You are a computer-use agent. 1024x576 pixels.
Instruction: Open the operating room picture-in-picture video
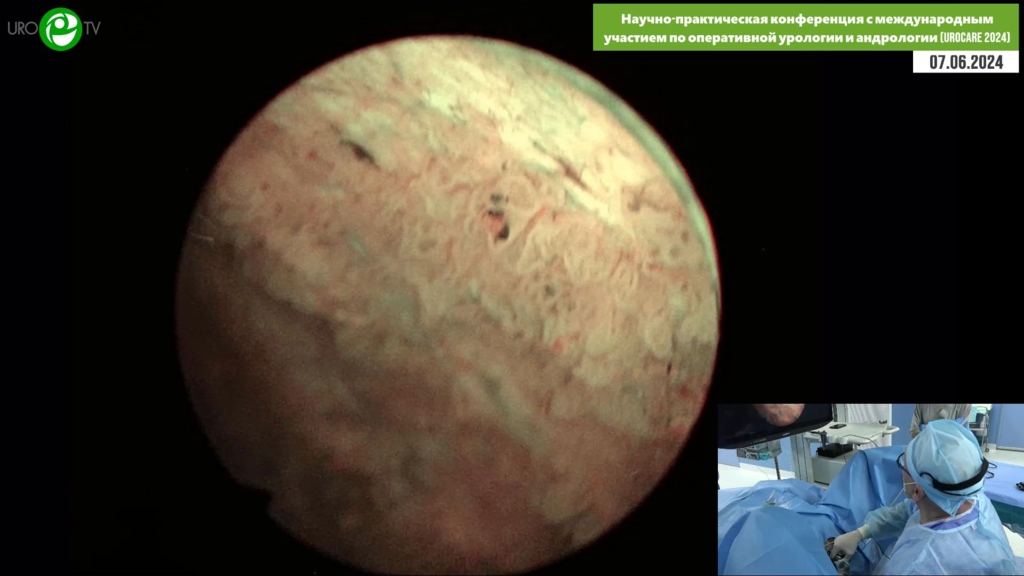870,489
